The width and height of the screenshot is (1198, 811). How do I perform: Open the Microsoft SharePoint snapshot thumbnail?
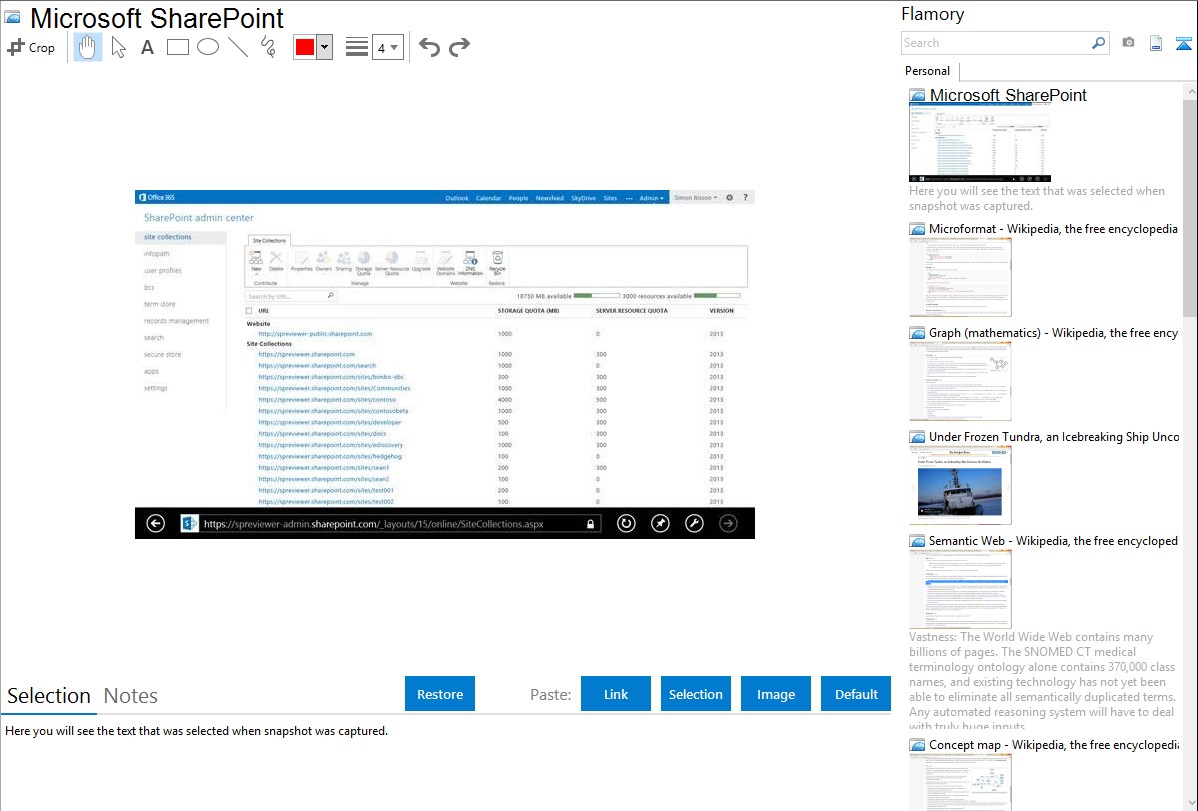979,143
